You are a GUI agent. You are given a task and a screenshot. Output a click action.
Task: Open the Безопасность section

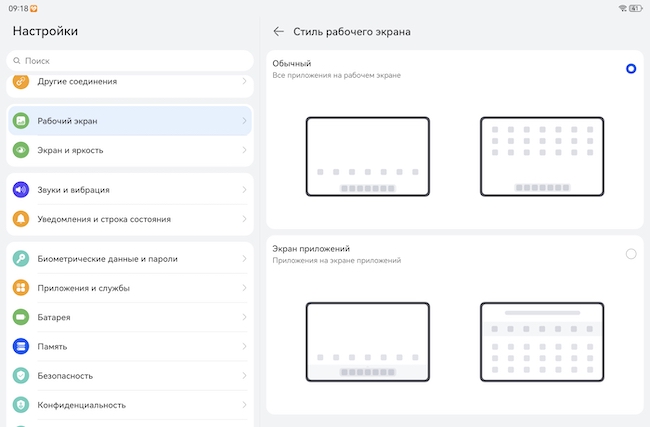130,376
